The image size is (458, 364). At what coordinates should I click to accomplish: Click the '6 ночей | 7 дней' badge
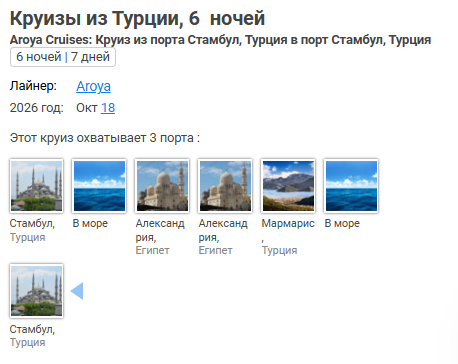tap(63, 57)
